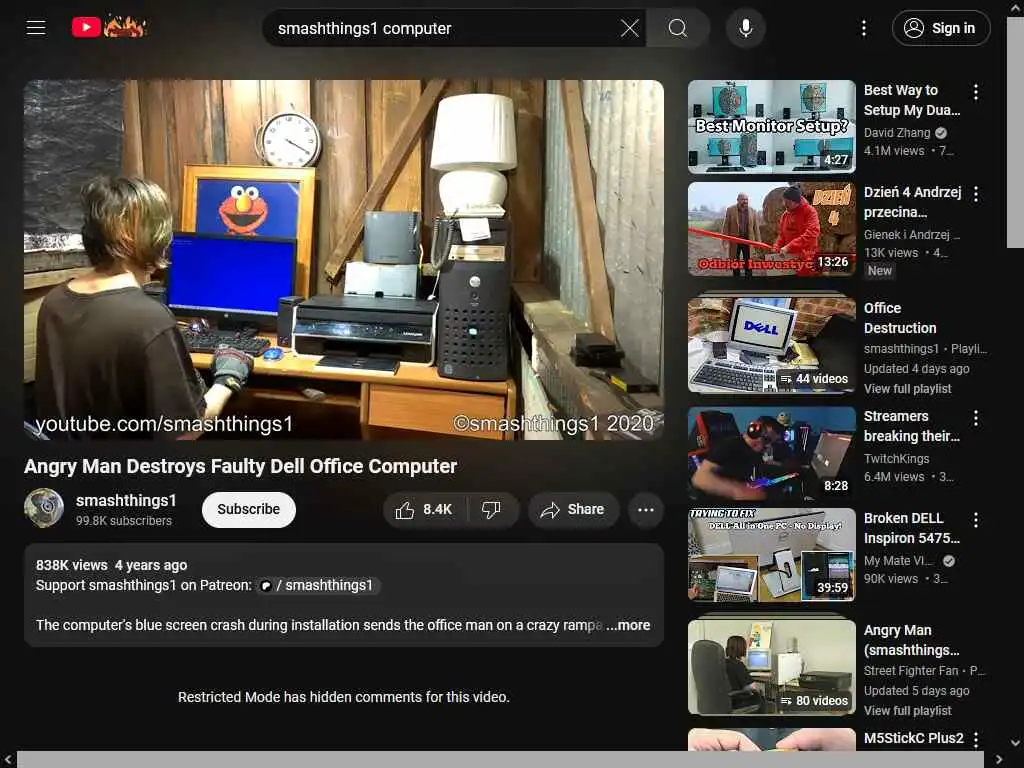Open Dzień 4 Andrzej przecina title
This screenshot has height=768, width=1024.
click(x=912, y=202)
